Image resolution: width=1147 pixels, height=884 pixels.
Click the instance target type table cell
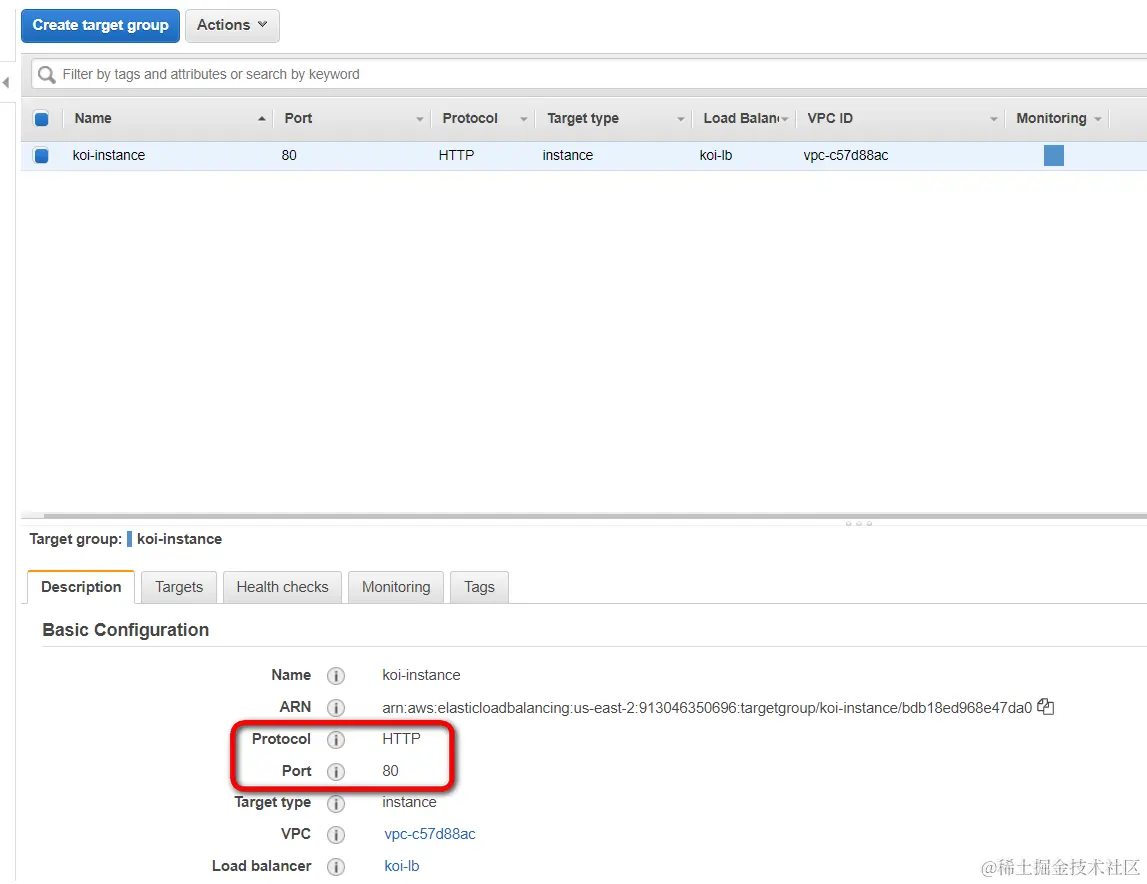(x=568, y=155)
